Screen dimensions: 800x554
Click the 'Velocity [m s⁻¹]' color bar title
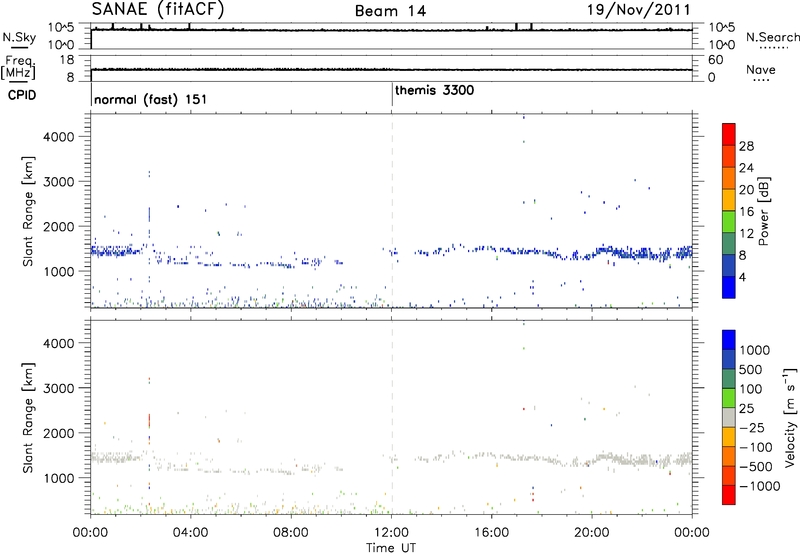click(x=790, y=418)
